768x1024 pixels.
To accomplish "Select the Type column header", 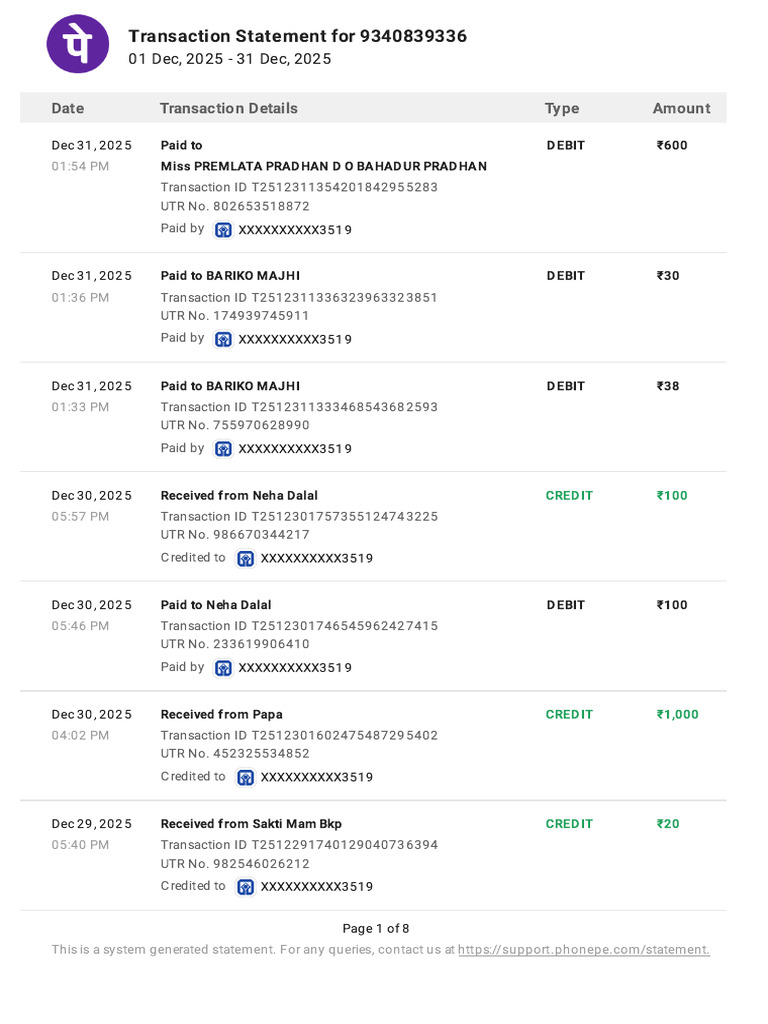I will pyautogui.click(x=562, y=108).
